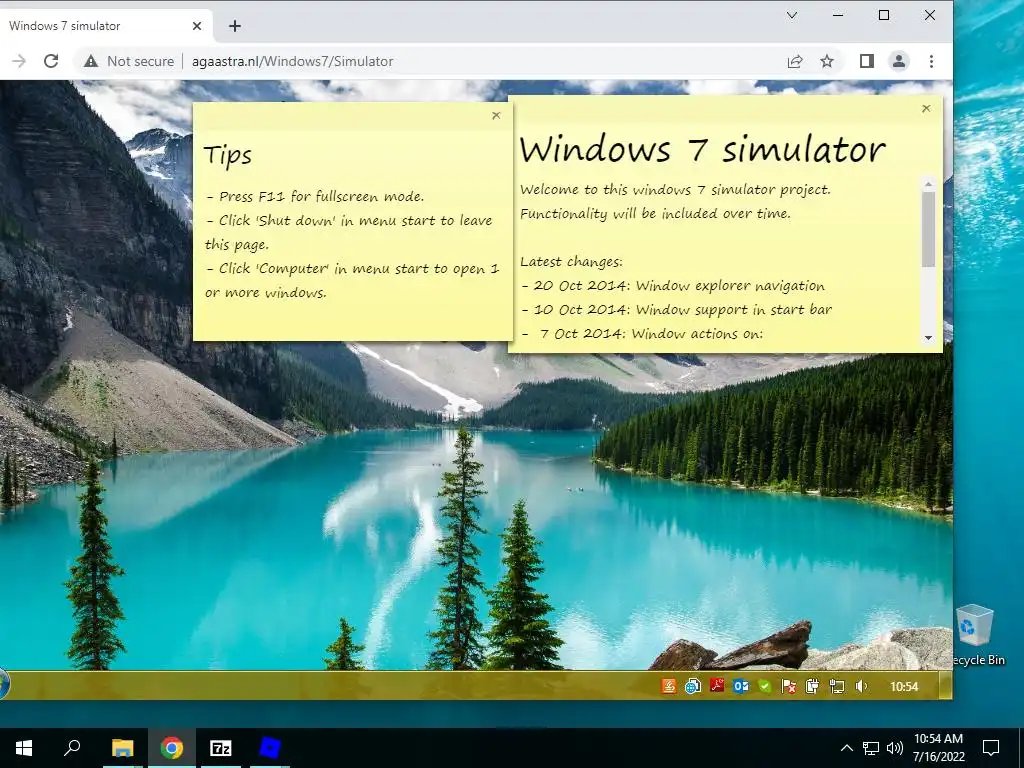Viewport: 1024px width, 768px height.
Task: Open Windows 10 Start button
Action: point(24,748)
